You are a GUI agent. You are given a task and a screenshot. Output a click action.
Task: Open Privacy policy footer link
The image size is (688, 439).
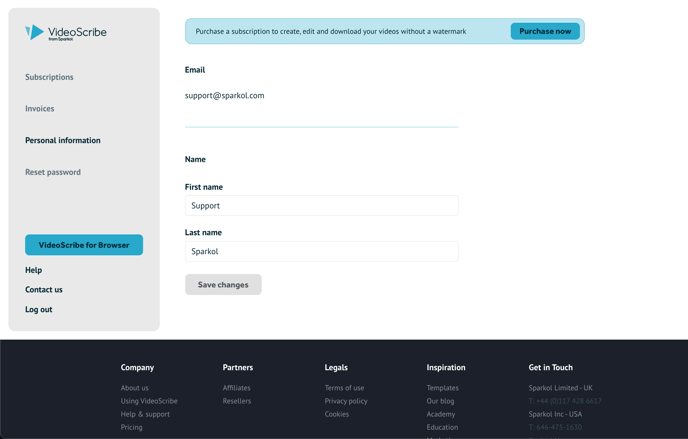click(x=346, y=401)
